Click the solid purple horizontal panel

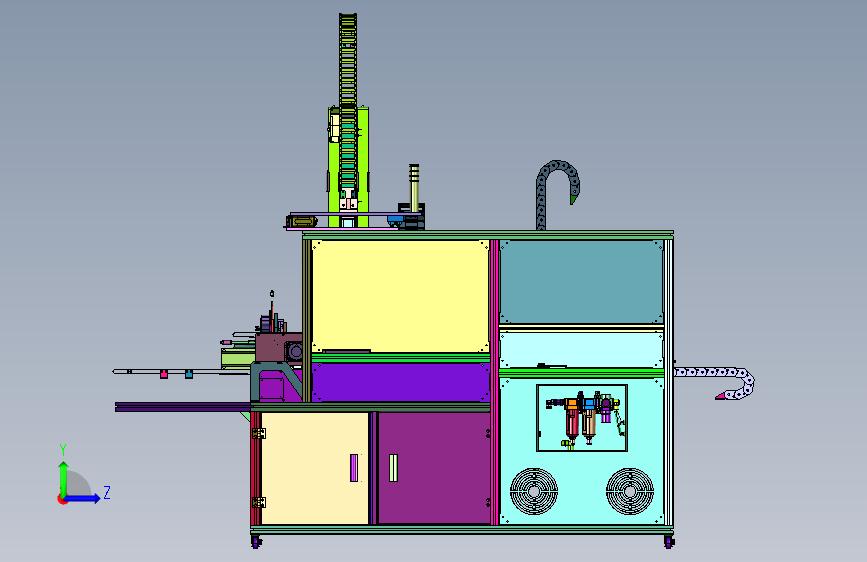400,382
